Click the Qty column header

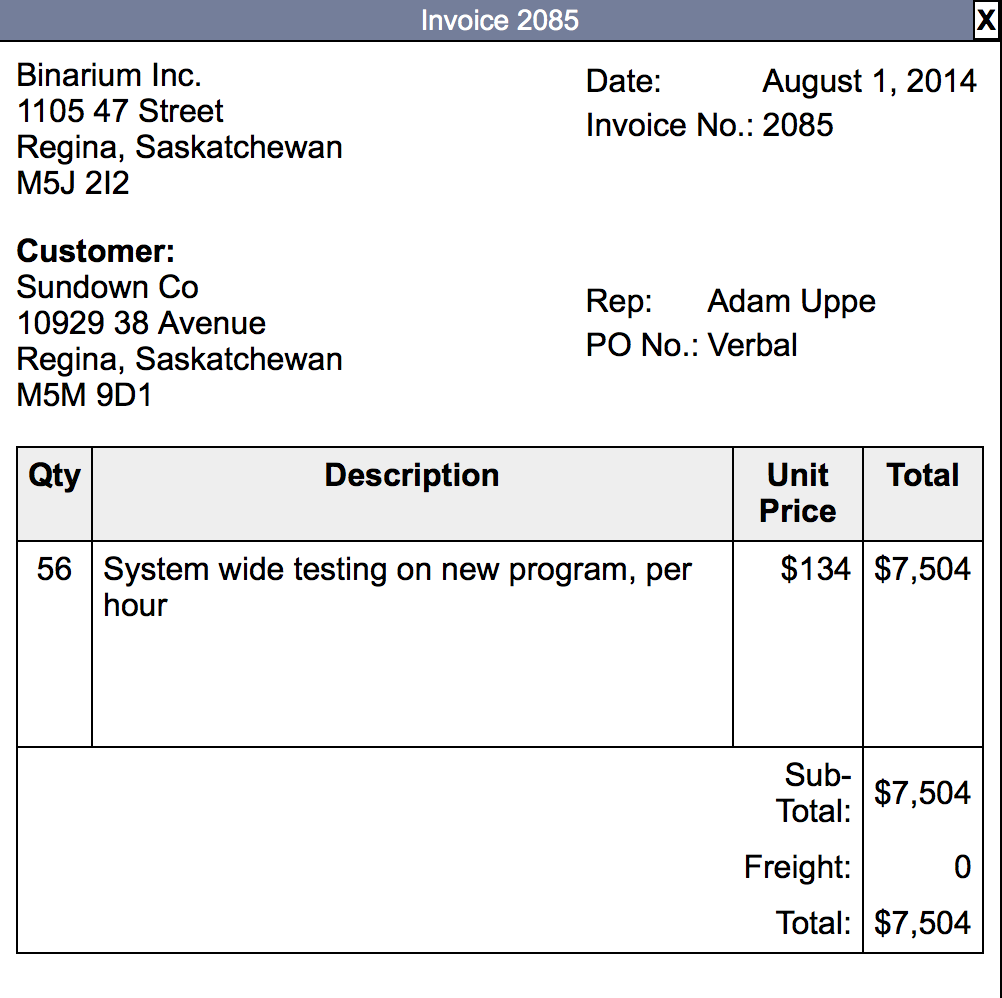54,475
